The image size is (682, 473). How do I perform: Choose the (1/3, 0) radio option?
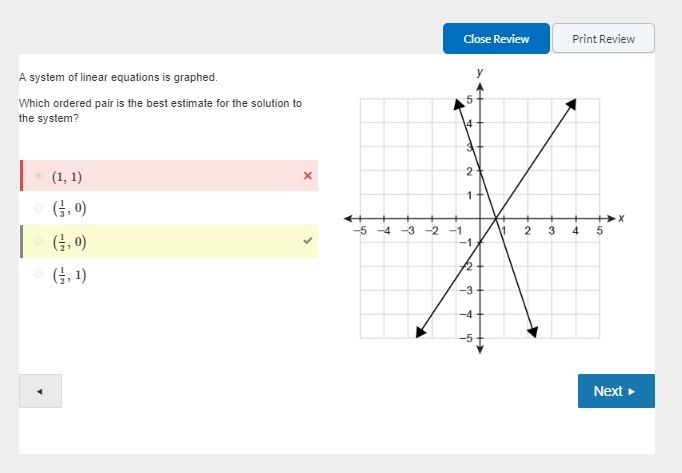pos(39,208)
